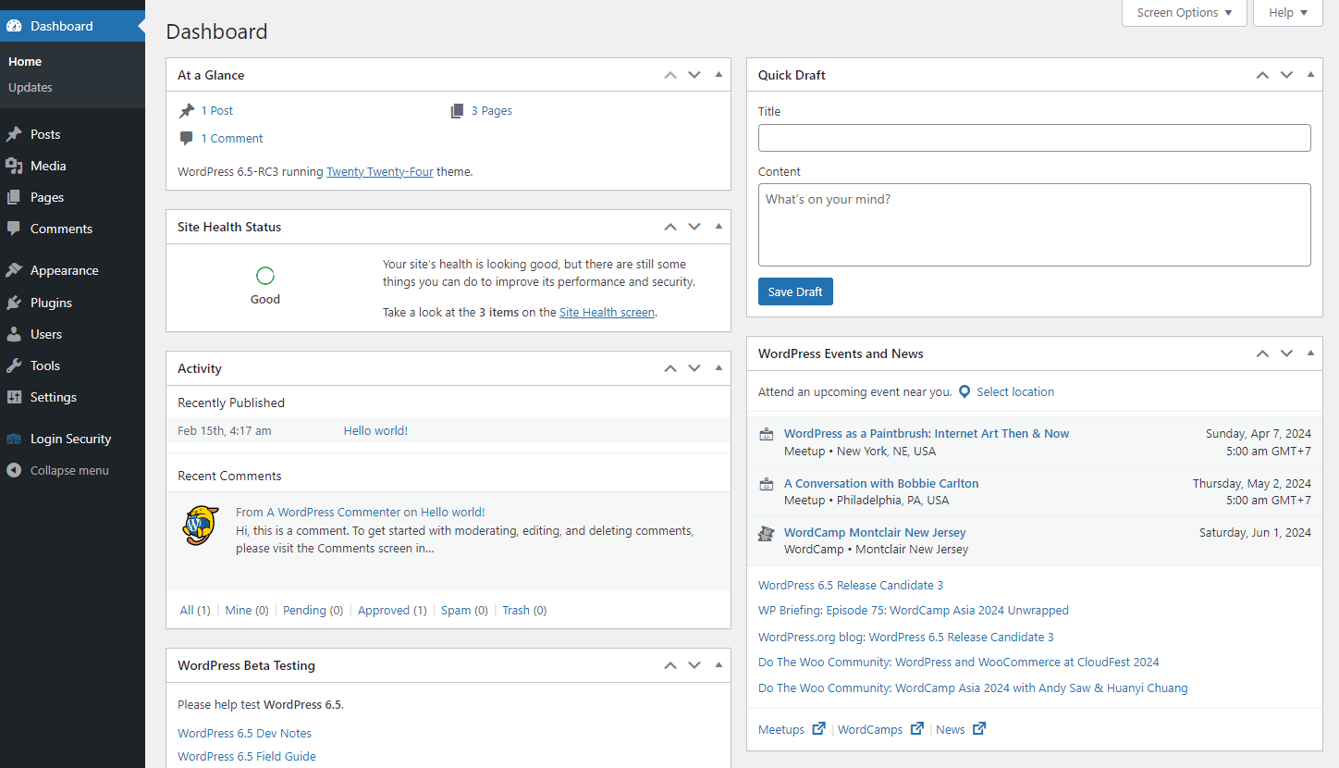This screenshot has width=1339, height=768.
Task: Click inside the Quick Draft Title field
Action: tap(1034, 138)
